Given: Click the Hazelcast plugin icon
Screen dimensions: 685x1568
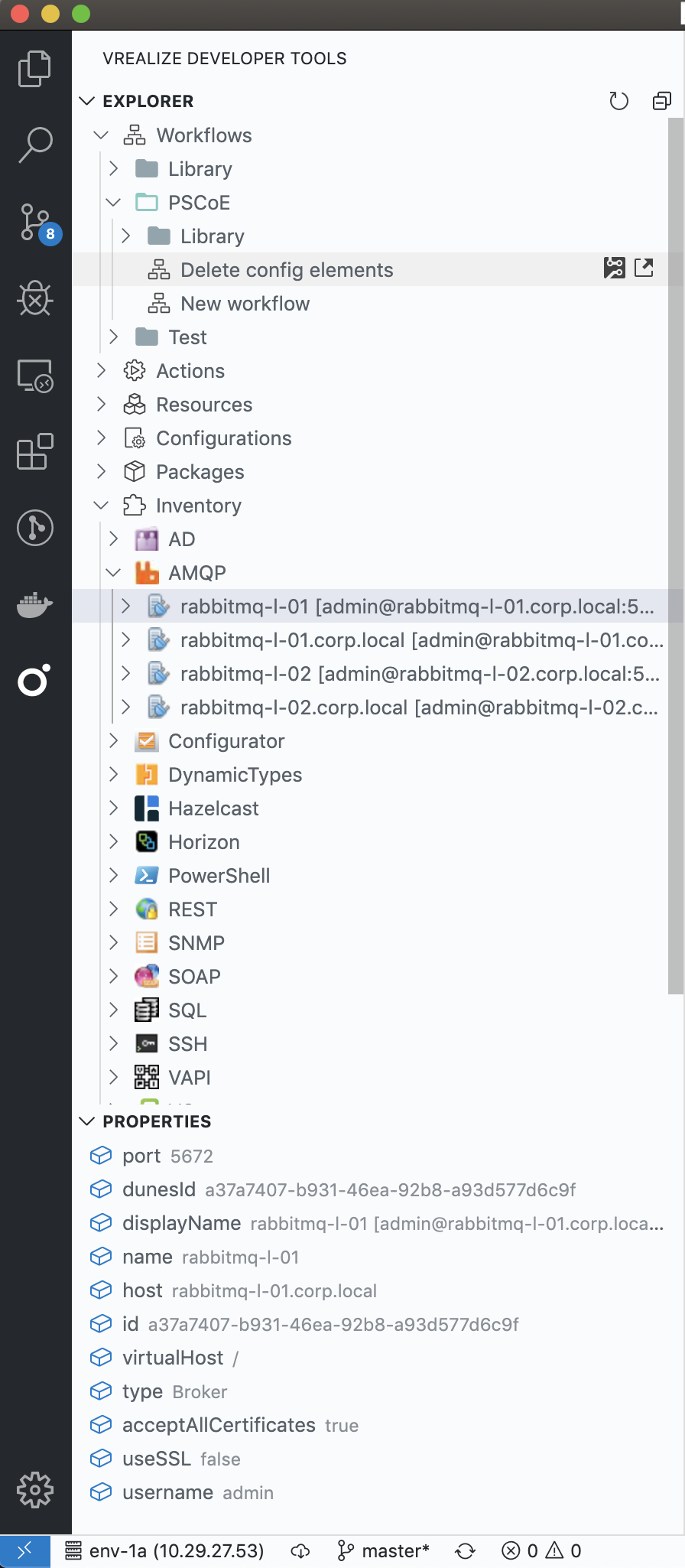Looking at the screenshot, I should (x=146, y=808).
